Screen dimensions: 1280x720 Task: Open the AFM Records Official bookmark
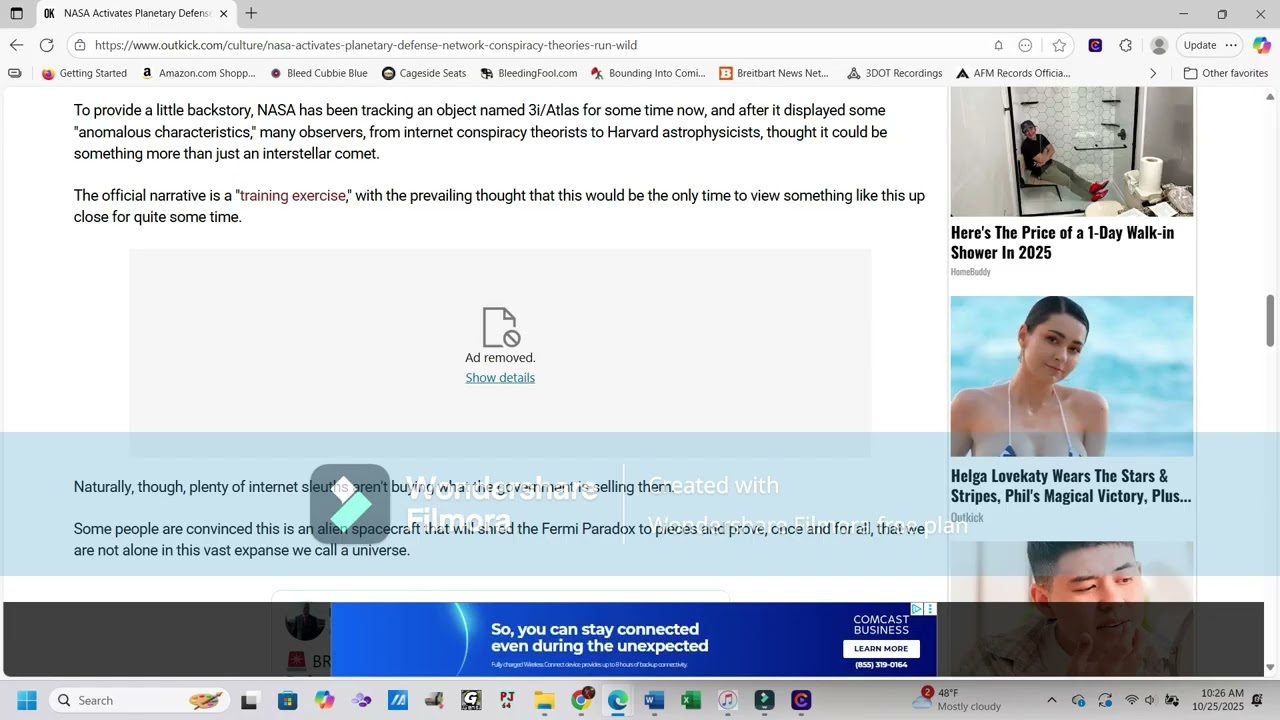pyautogui.click(x=1013, y=73)
